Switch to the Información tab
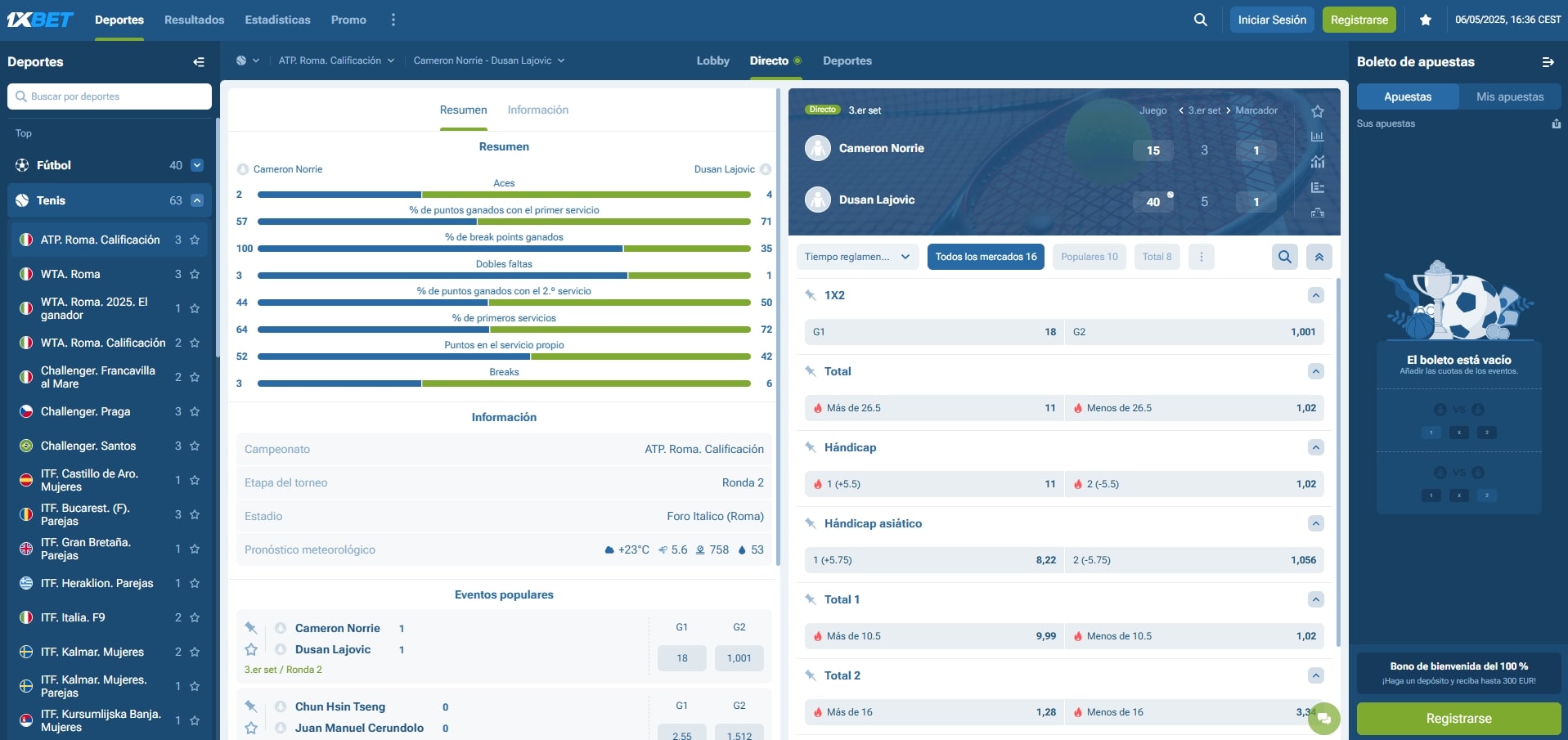Screen dimensions: 1568x740 537,110
